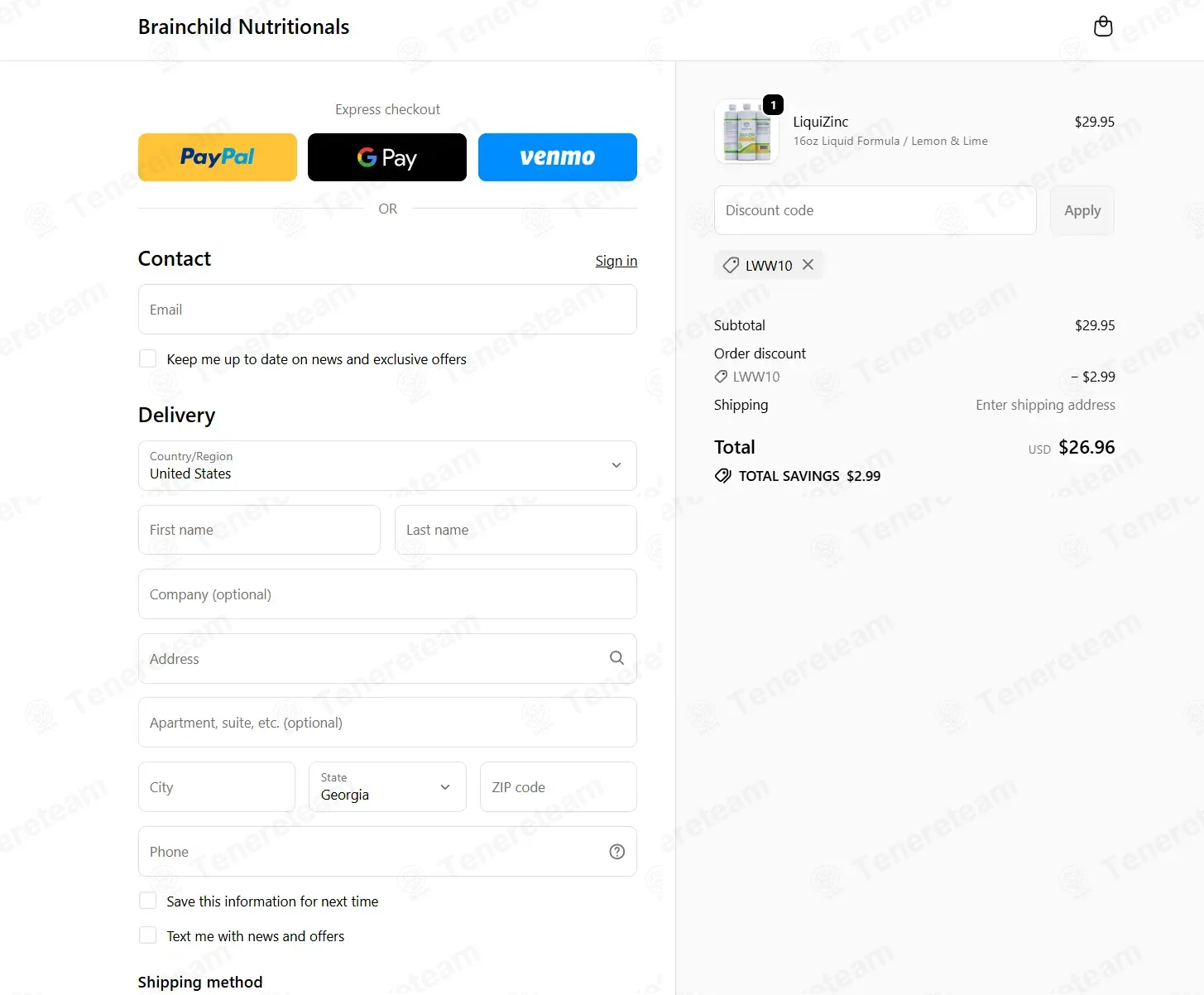Click the item quantity badge on LiquiZinc

pos(773,105)
